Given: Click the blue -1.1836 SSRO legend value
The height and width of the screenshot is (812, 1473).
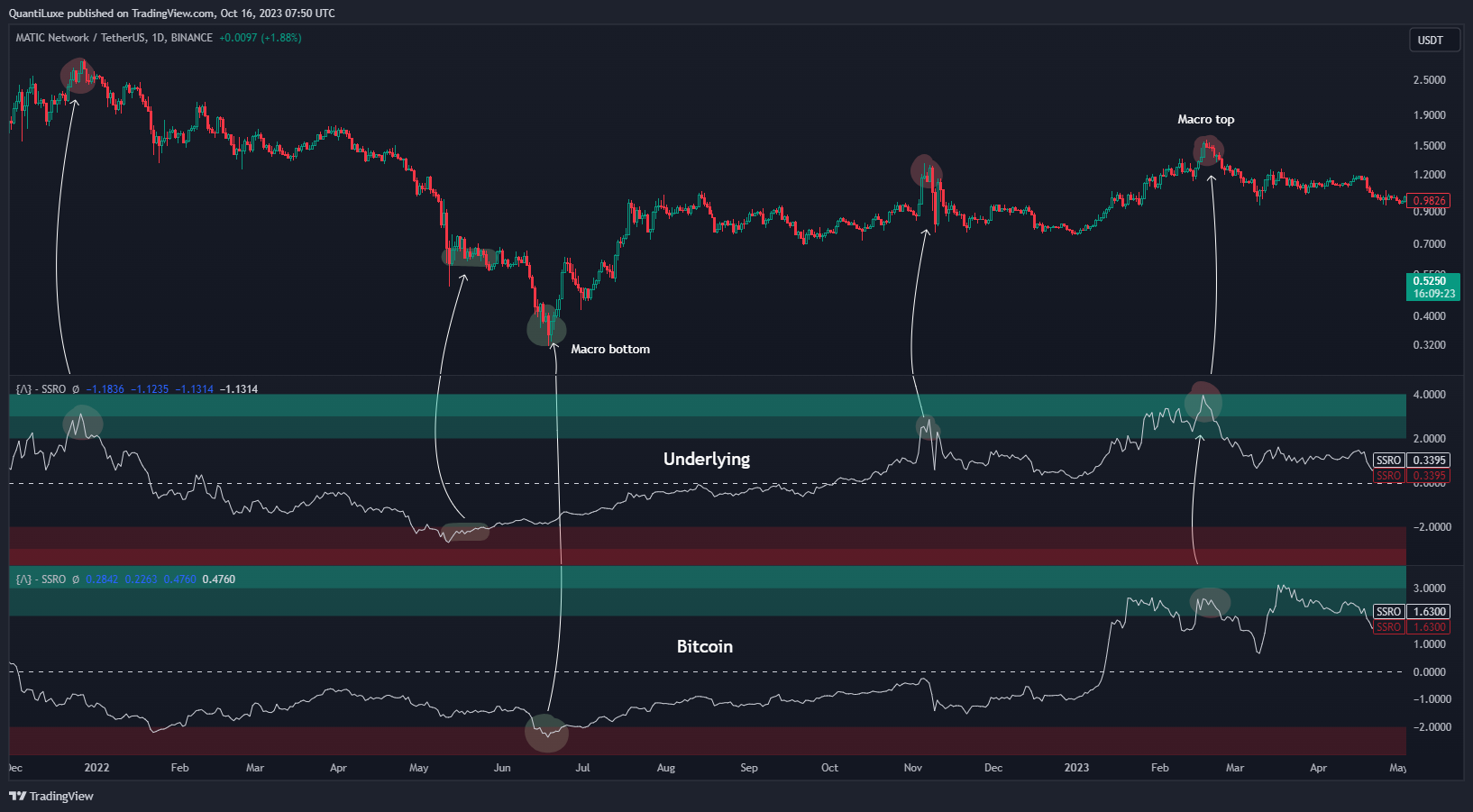Looking at the screenshot, I should click(x=105, y=389).
